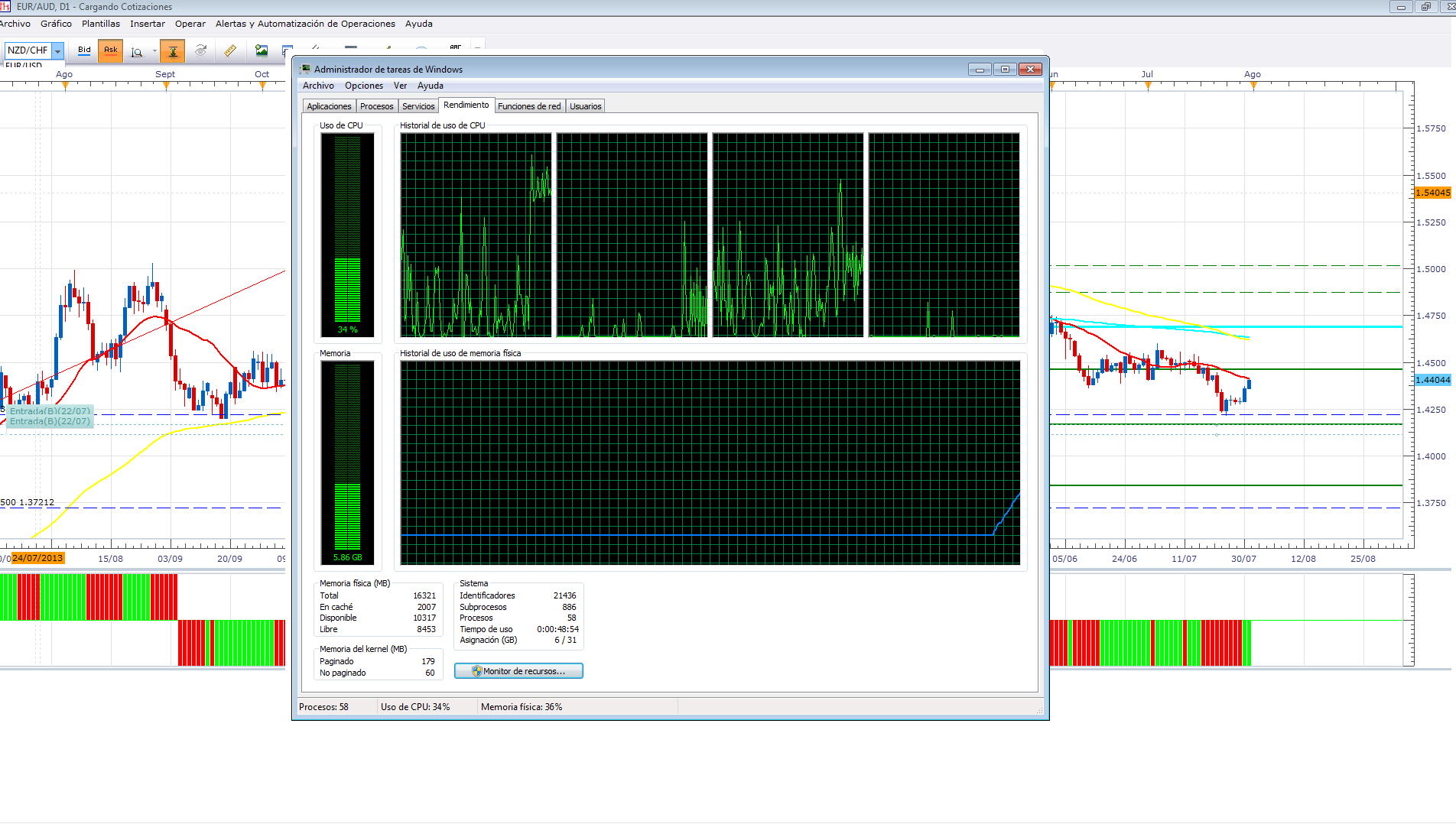Expand the NZD/CHF symbol dropdown arrow

tap(57, 51)
